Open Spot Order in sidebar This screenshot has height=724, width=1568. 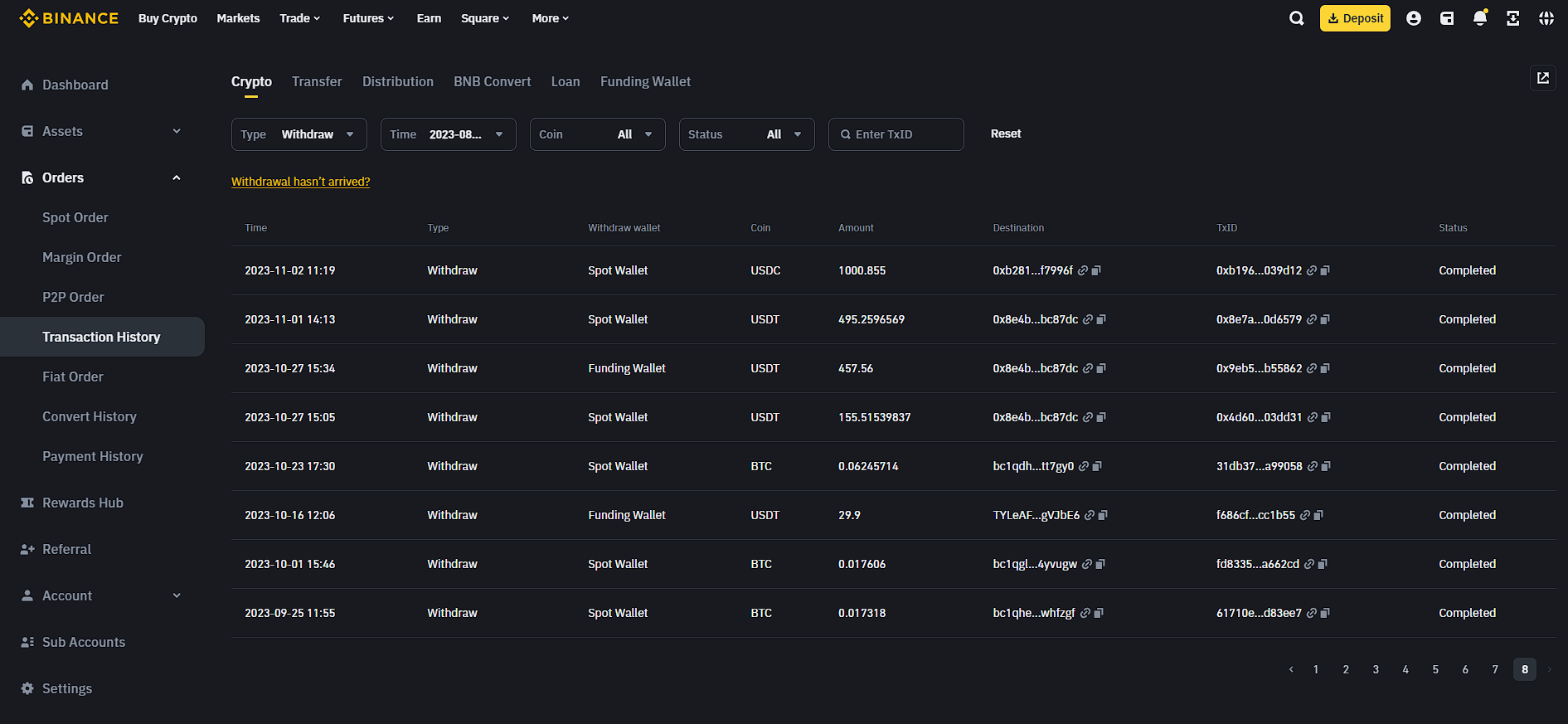click(75, 217)
